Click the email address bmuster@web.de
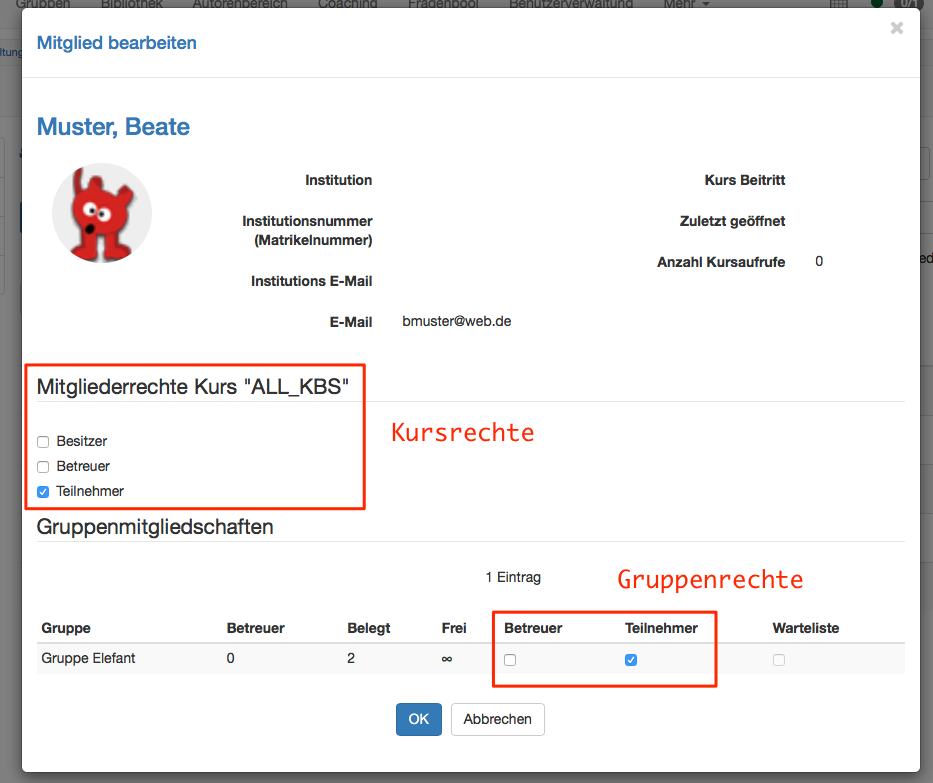Viewport: 933px width, 783px height. 456,321
